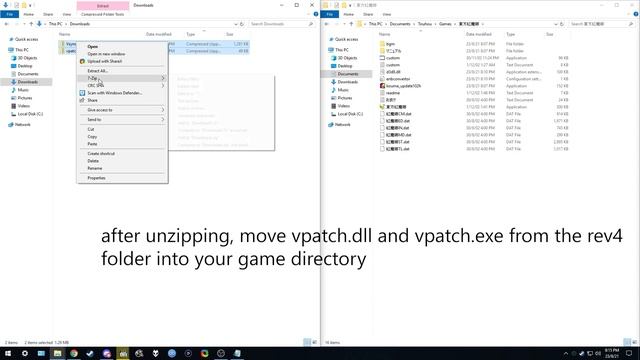Click Up arrow in Downloads window
Image resolution: width=640 pixels, height=360 pixels.
[31, 24]
